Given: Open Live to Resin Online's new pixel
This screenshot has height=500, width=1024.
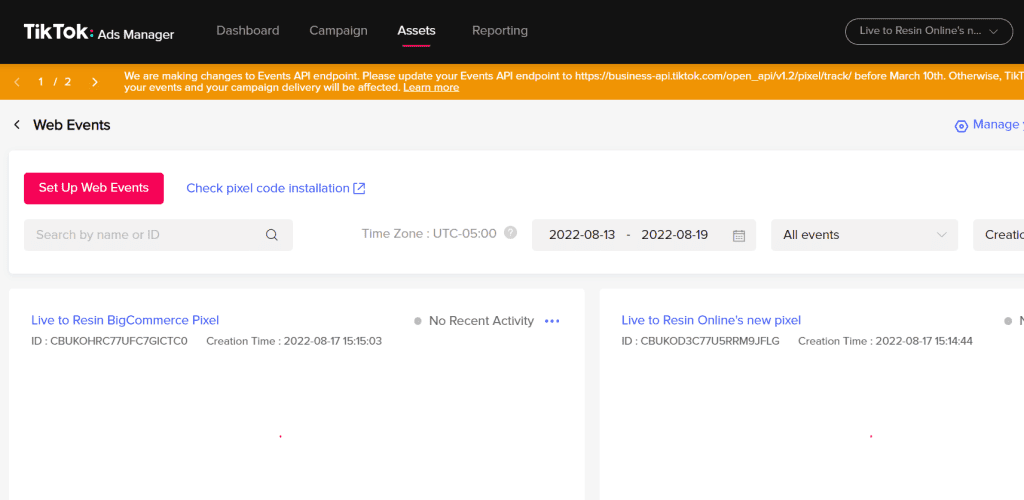Looking at the screenshot, I should (x=711, y=320).
